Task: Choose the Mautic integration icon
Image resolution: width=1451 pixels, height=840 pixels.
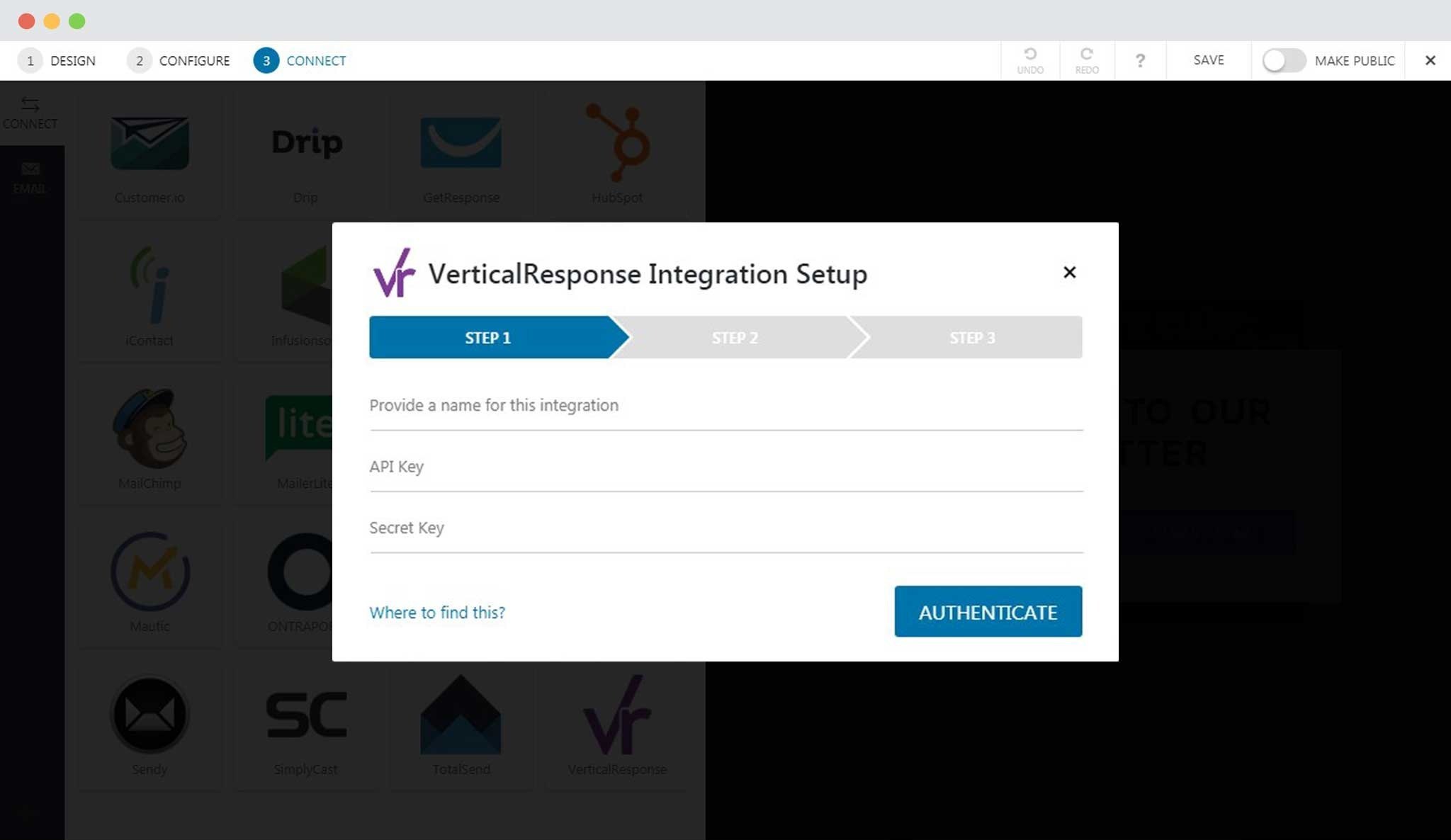Action: [149, 571]
